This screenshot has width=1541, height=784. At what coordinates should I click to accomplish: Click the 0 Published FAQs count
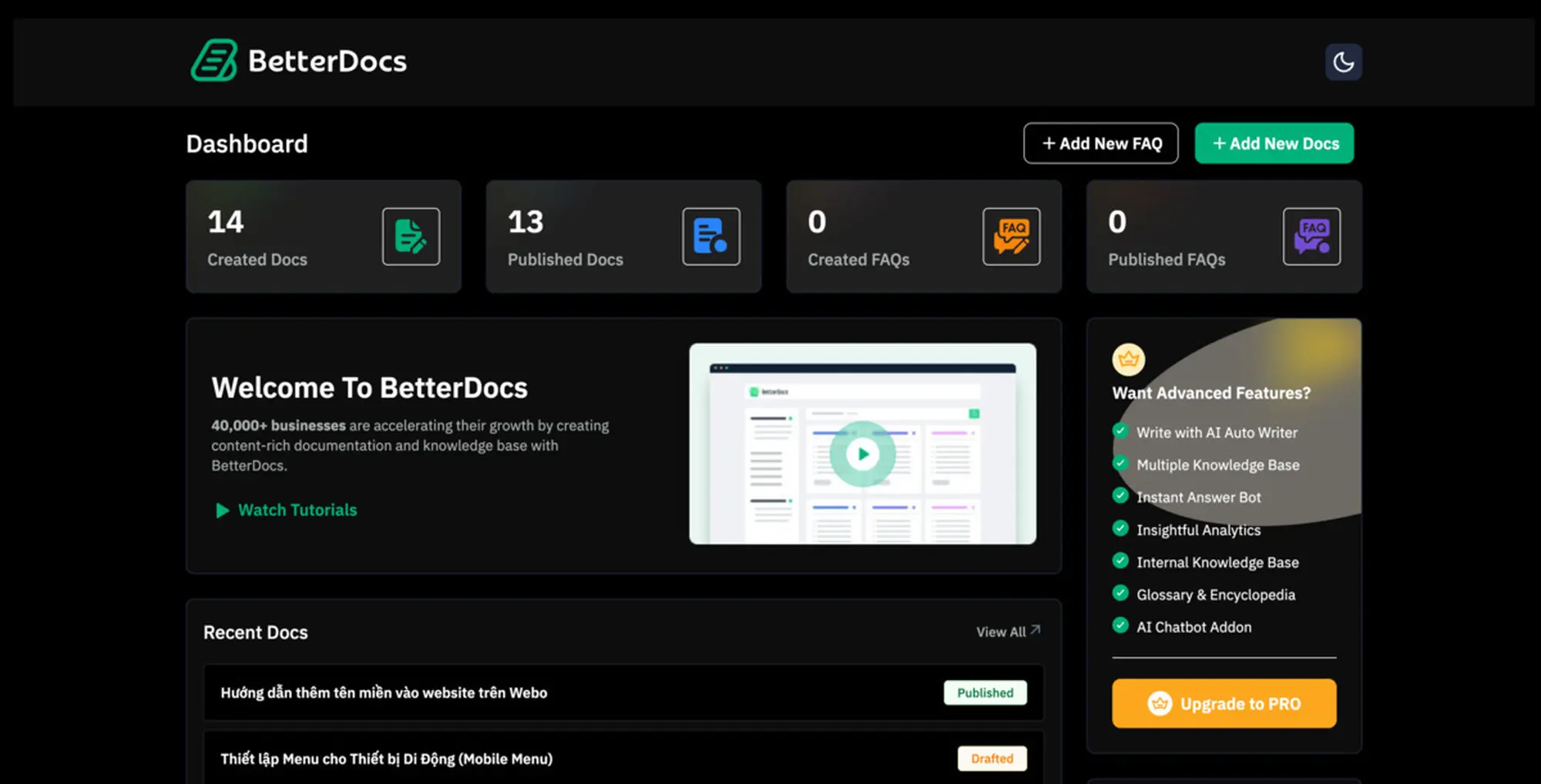tap(1117, 222)
